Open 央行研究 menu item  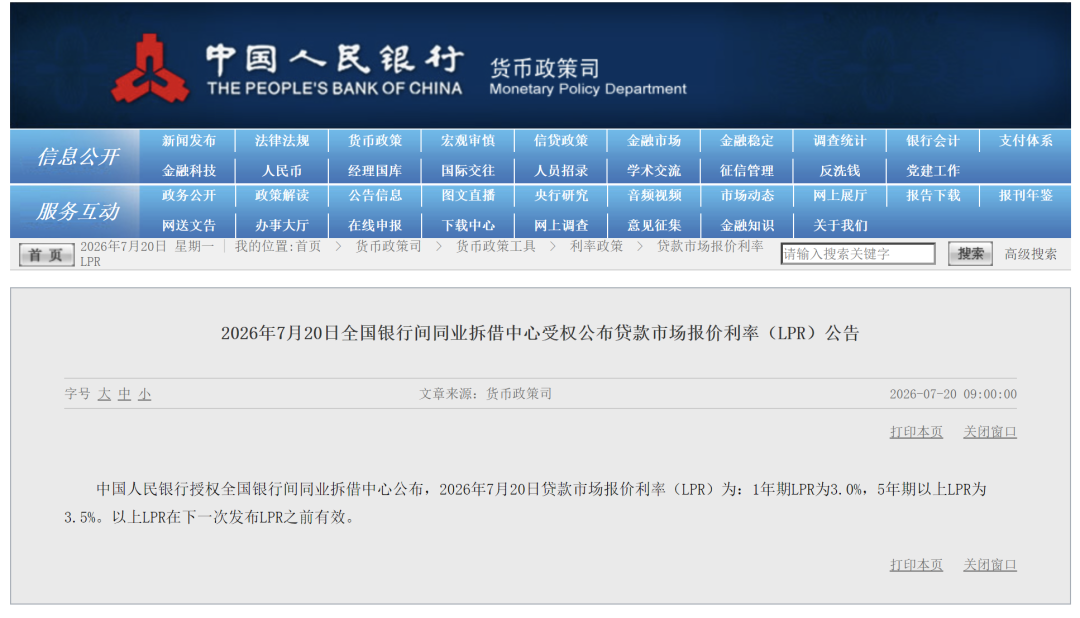point(561,196)
